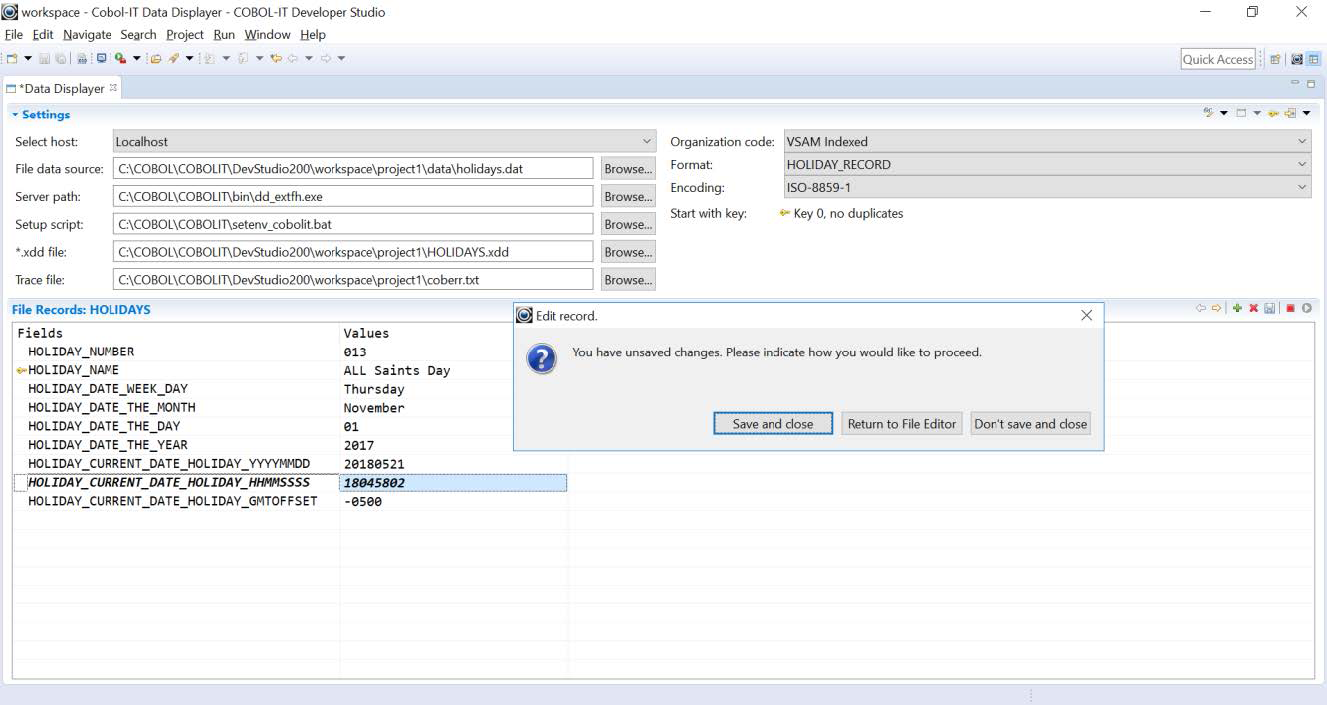Click the print icon in main toolbar
This screenshot has width=1327, height=705.
[82, 59]
